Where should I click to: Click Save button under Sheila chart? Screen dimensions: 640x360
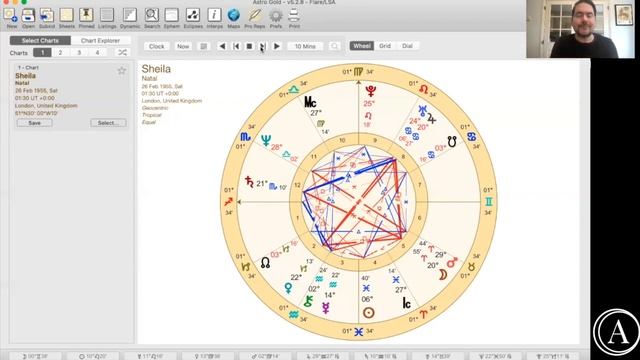(x=35, y=123)
